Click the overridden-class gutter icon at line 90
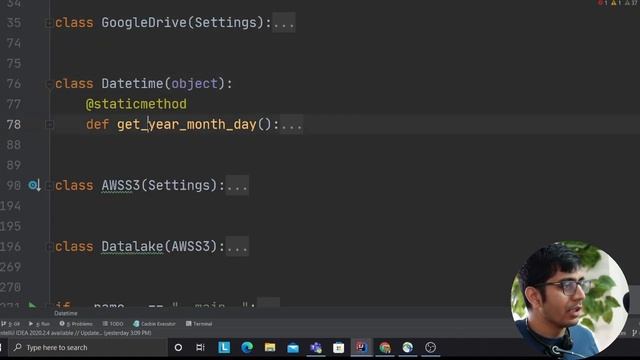Screen dimensions: 640x360 pos(34,185)
